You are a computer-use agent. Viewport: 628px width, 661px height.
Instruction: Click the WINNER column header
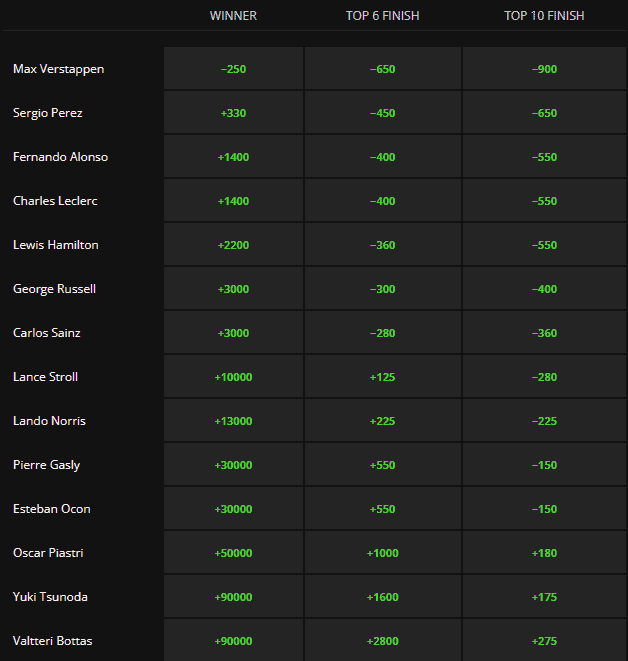[233, 16]
